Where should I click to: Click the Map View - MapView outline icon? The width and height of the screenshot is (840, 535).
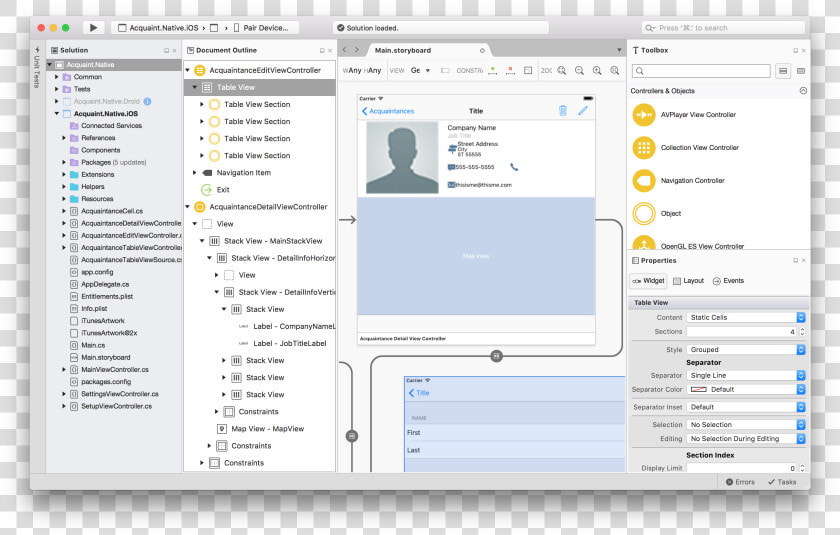click(x=222, y=429)
